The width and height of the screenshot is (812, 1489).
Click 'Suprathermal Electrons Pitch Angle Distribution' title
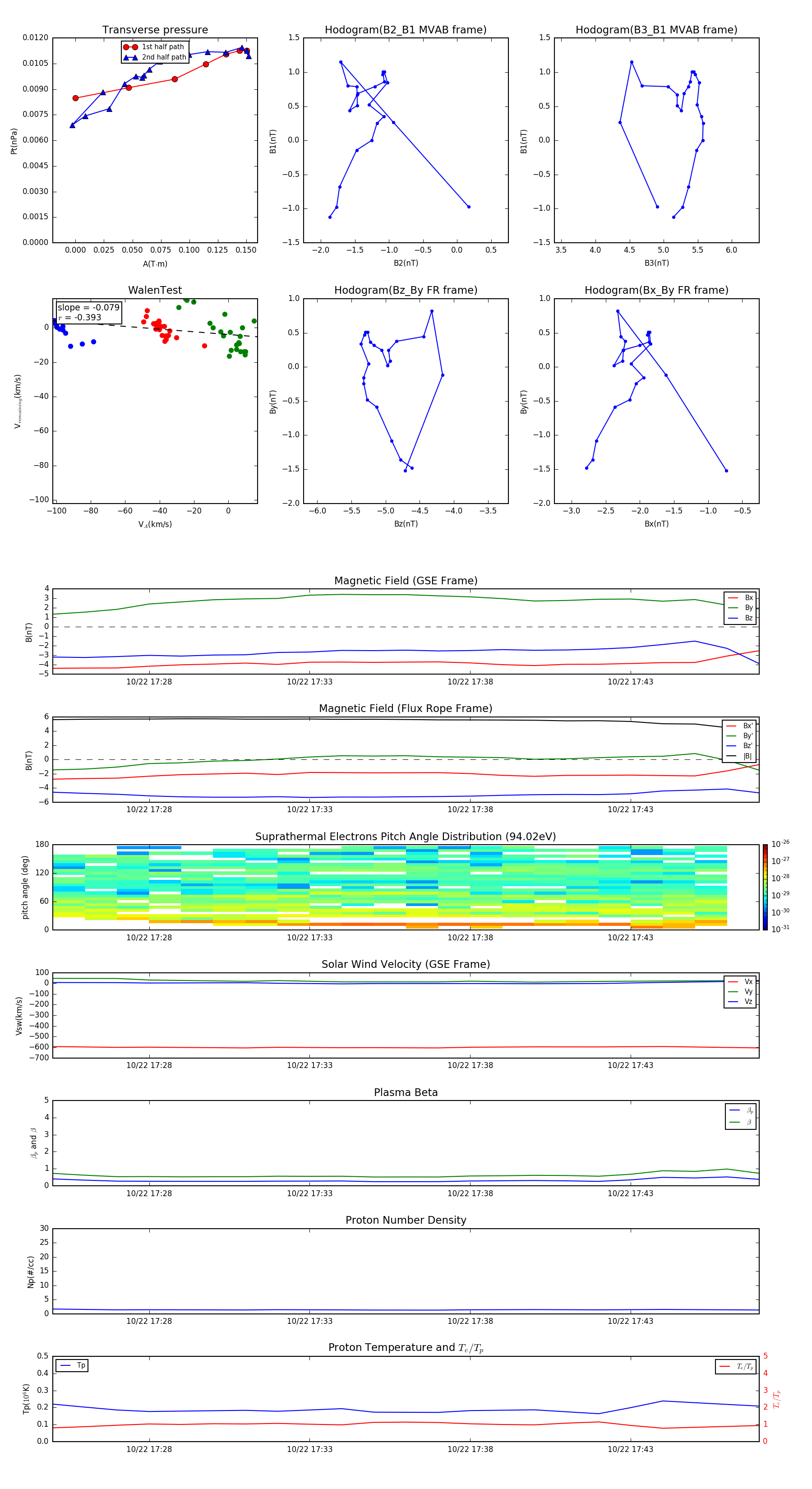tap(406, 837)
